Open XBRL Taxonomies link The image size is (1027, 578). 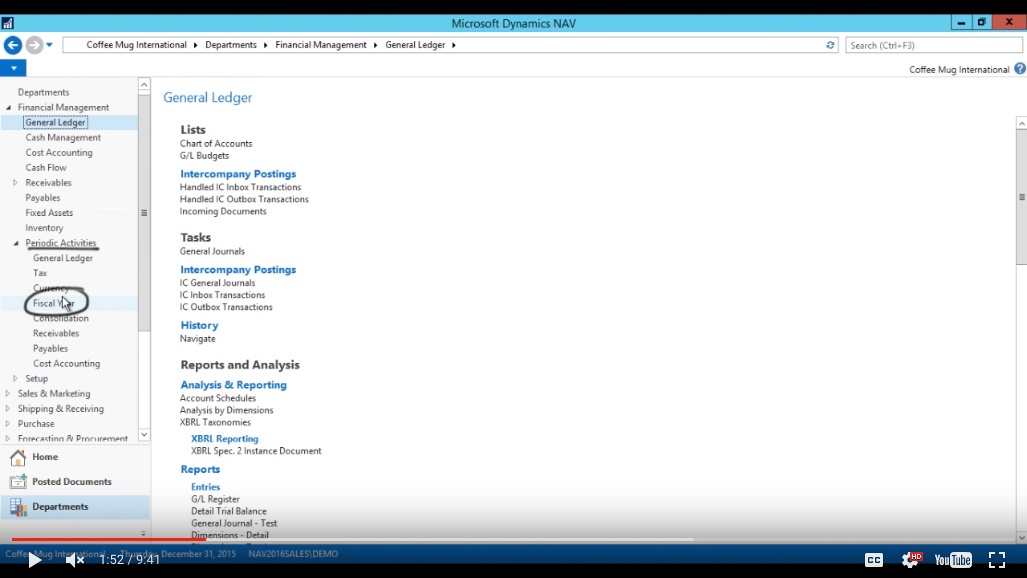pyautogui.click(x=215, y=423)
